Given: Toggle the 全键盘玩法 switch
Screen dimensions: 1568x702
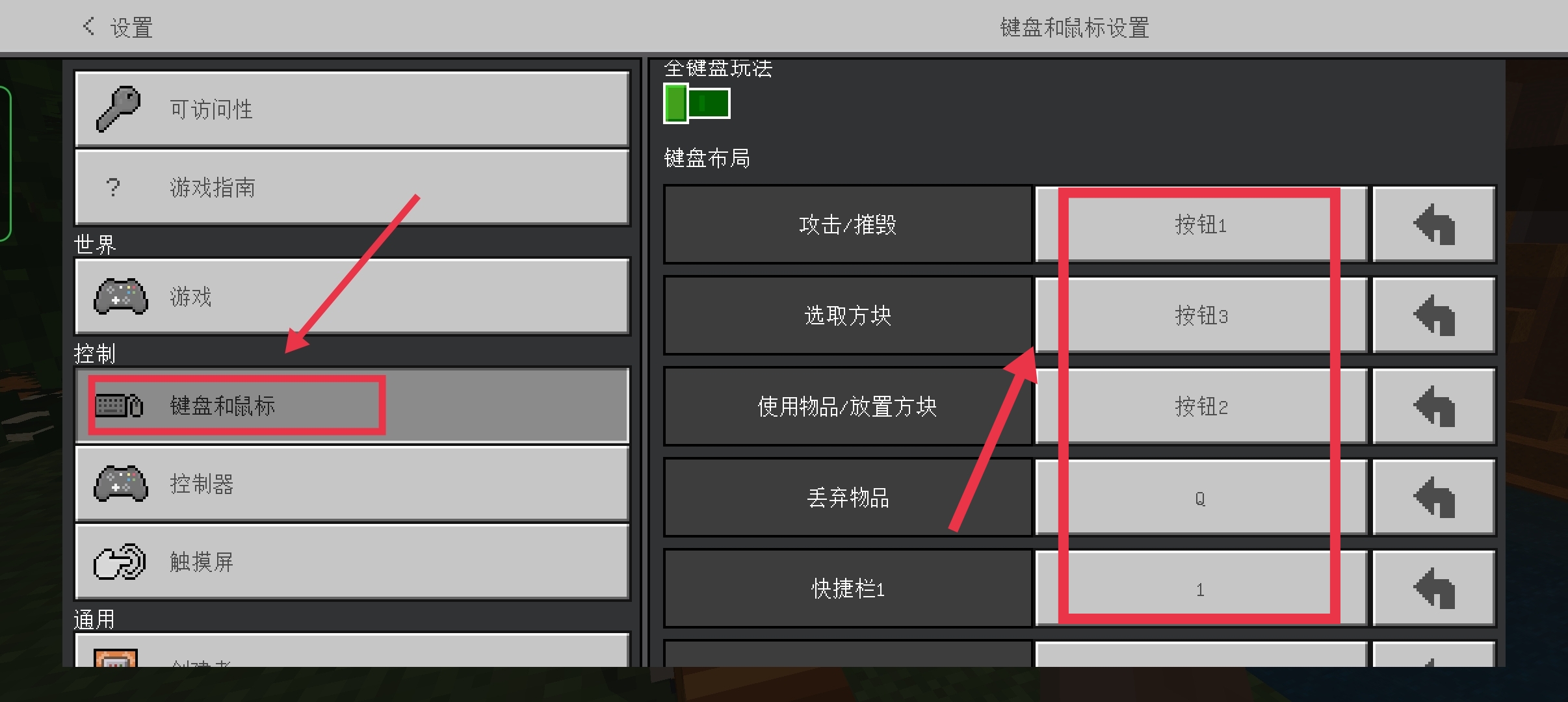Looking at the screenshot, I should [697, 103].
